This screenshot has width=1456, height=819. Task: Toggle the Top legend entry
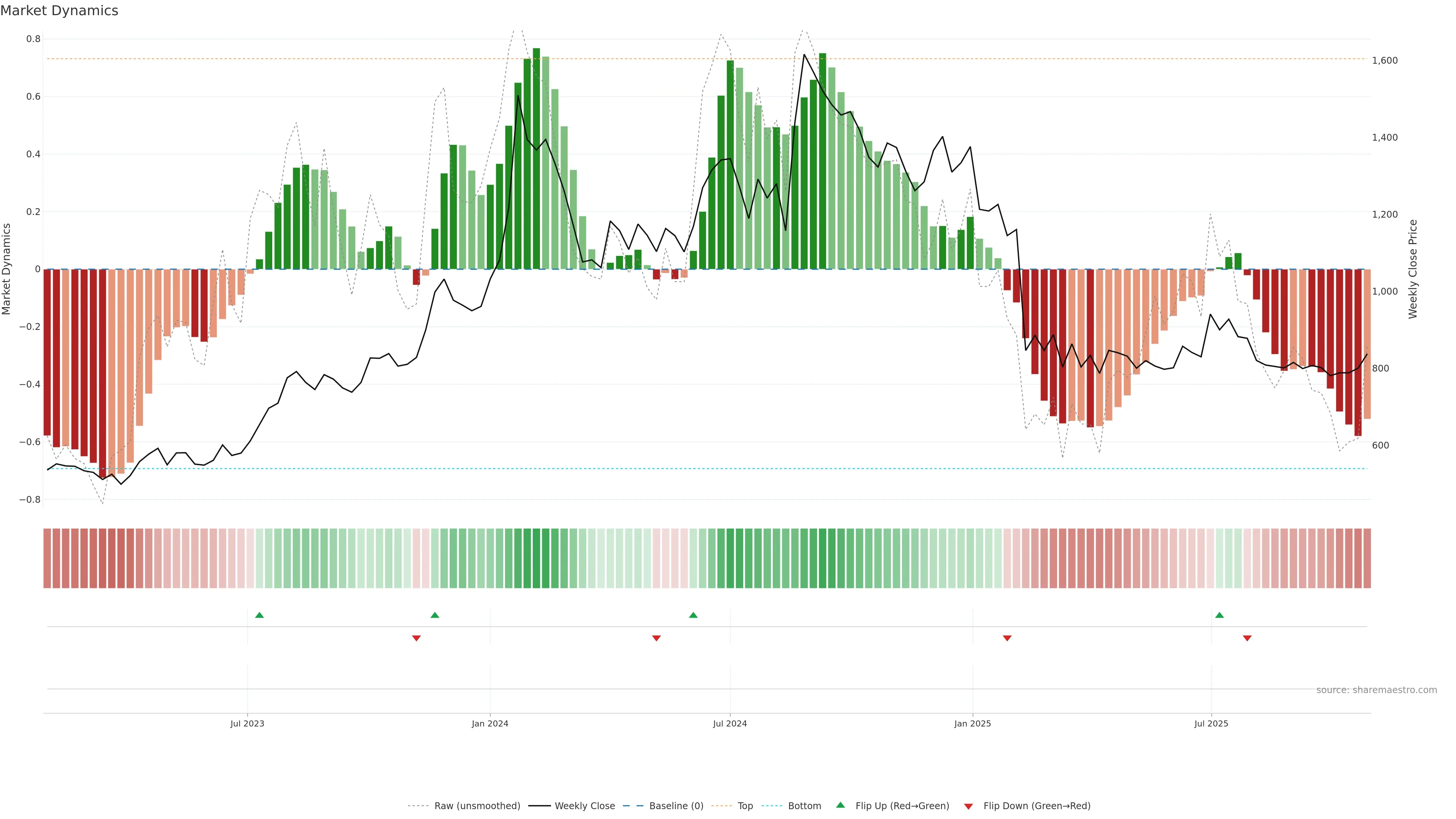[745, 806]
